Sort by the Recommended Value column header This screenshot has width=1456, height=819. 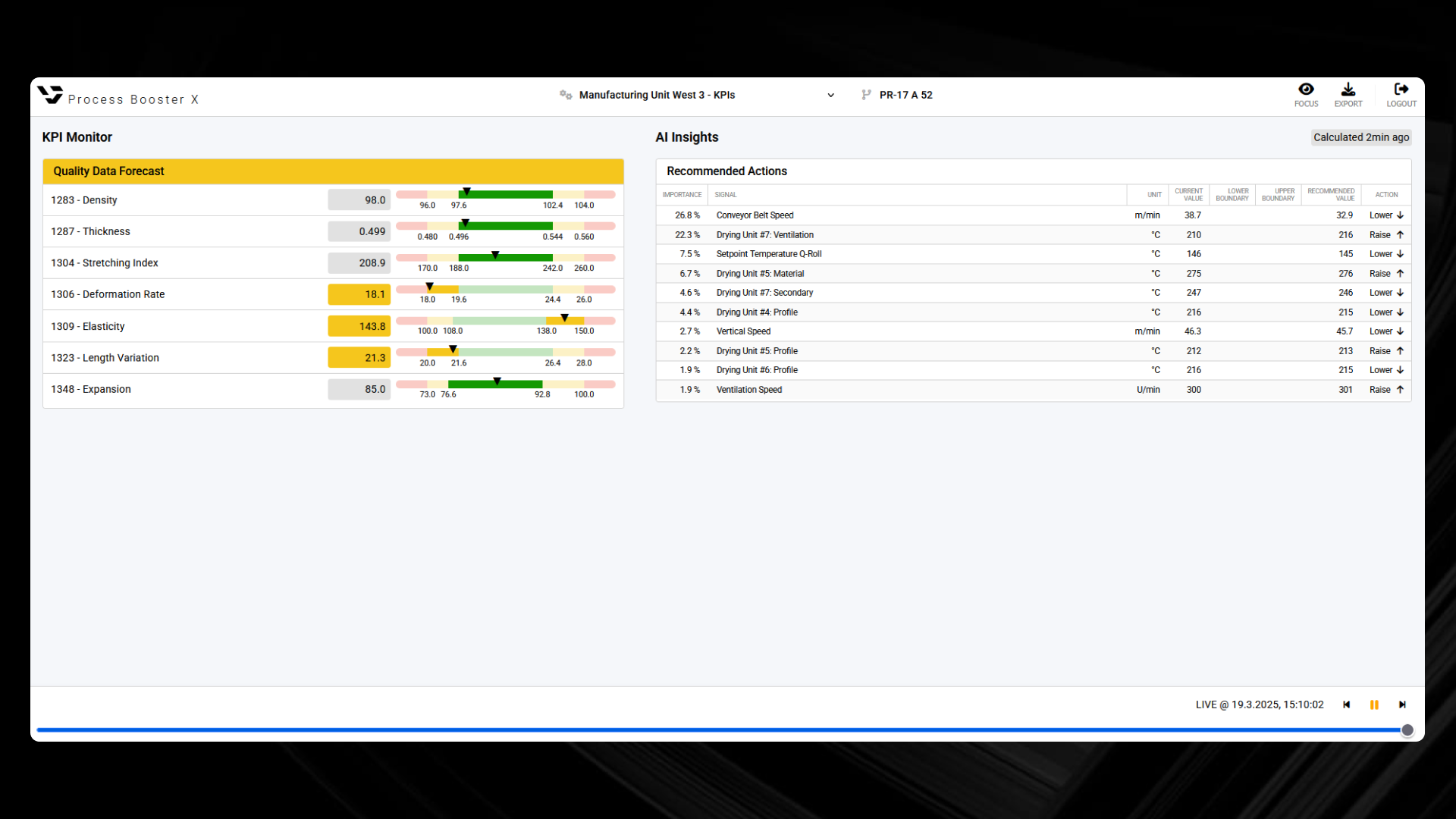[x=1331, y=195]
